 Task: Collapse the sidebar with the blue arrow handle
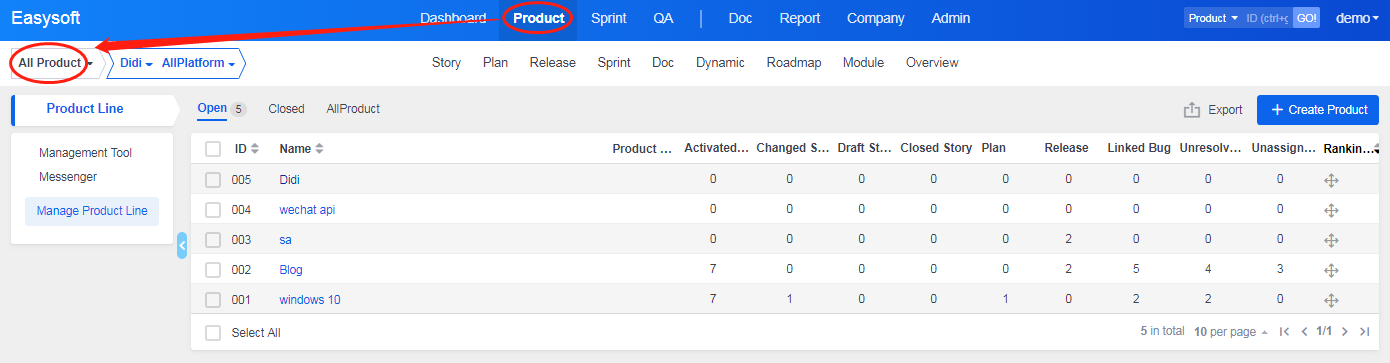(x=182, y=245)
